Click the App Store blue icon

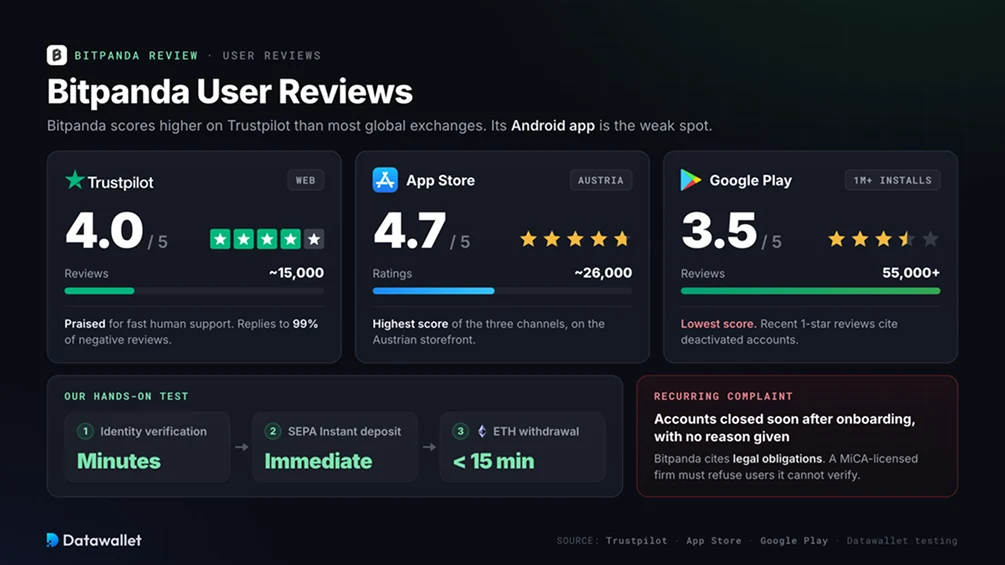(385, 180)
